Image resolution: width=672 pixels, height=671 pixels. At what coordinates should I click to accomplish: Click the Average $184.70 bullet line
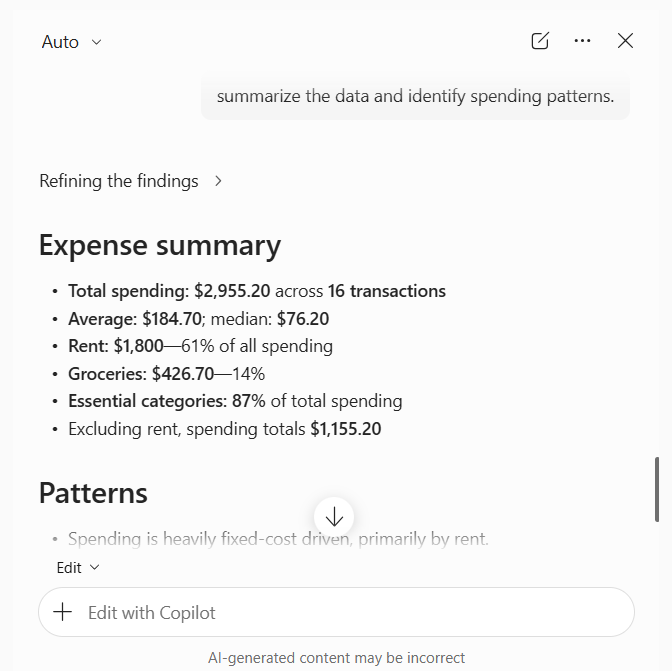pyautogui.click(x=198, y=319)
